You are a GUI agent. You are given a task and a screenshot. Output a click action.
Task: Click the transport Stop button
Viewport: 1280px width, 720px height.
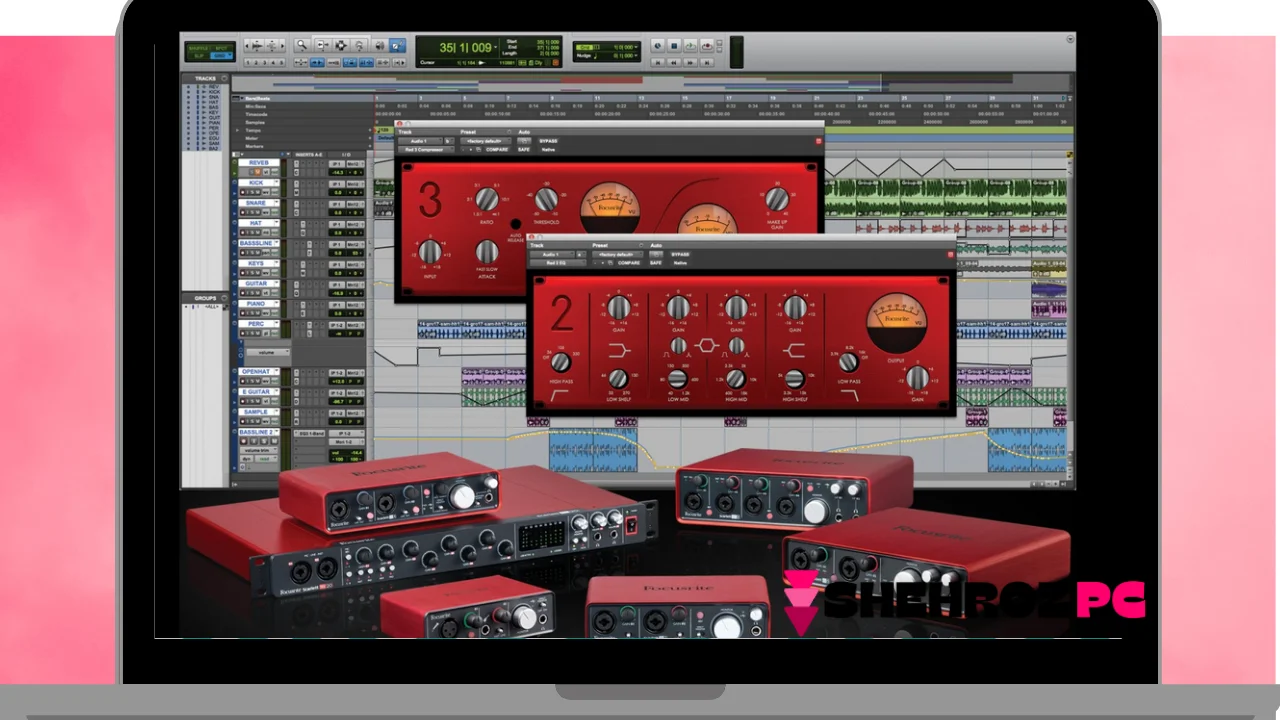pos(674,46)
